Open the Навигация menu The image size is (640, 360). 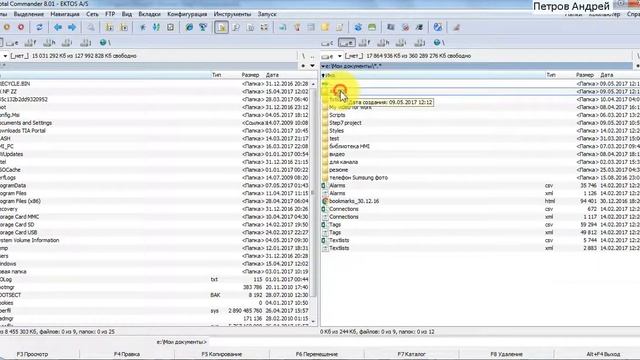65,14
